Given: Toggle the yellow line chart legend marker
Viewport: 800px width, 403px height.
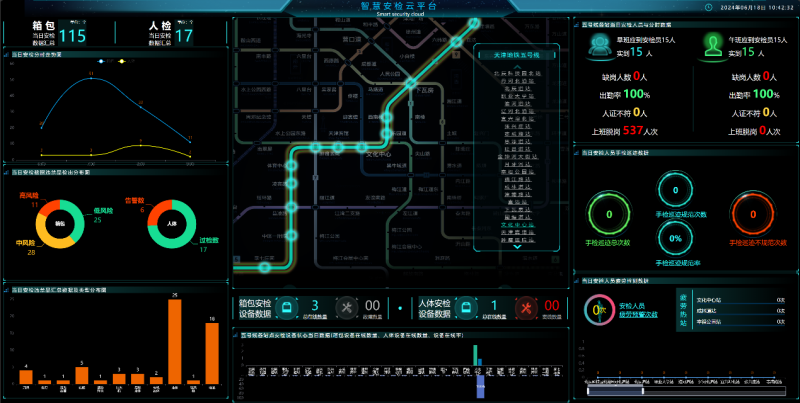Looking at the screenshot, I should click(x=122, y=61).
